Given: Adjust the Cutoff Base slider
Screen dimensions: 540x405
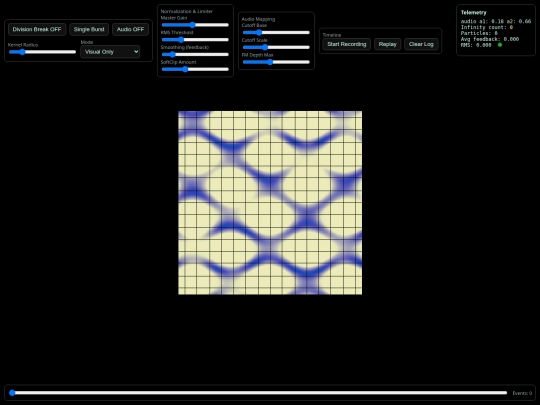Looking at the screenshot, I should (276, 32).
